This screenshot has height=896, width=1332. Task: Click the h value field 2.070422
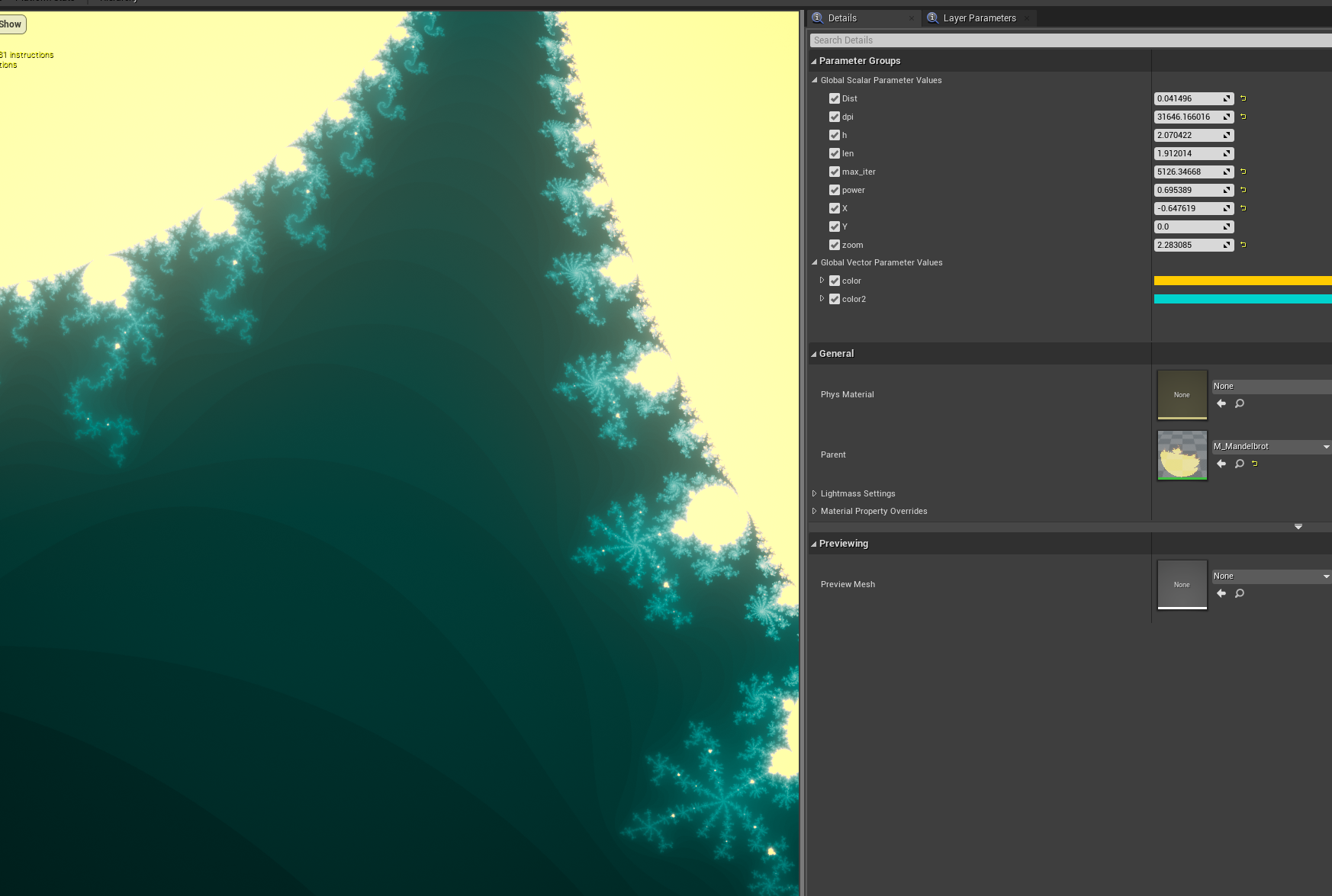1194,135
